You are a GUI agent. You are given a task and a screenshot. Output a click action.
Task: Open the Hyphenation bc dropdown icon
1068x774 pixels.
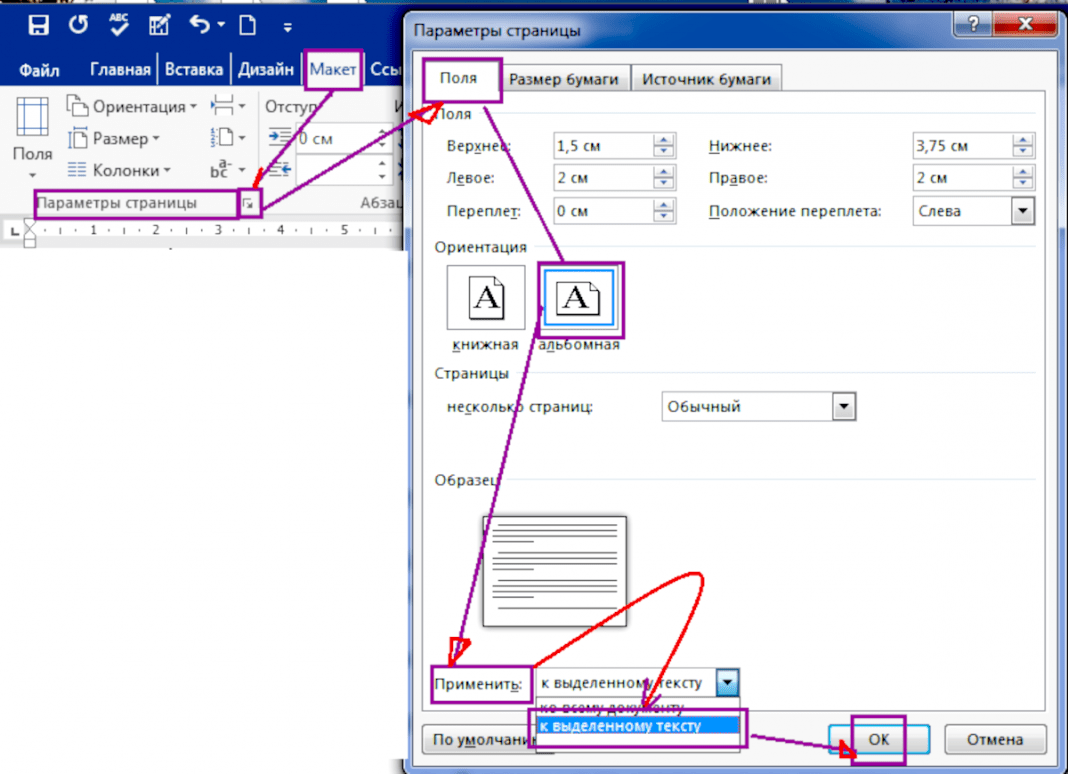point(228,170)
